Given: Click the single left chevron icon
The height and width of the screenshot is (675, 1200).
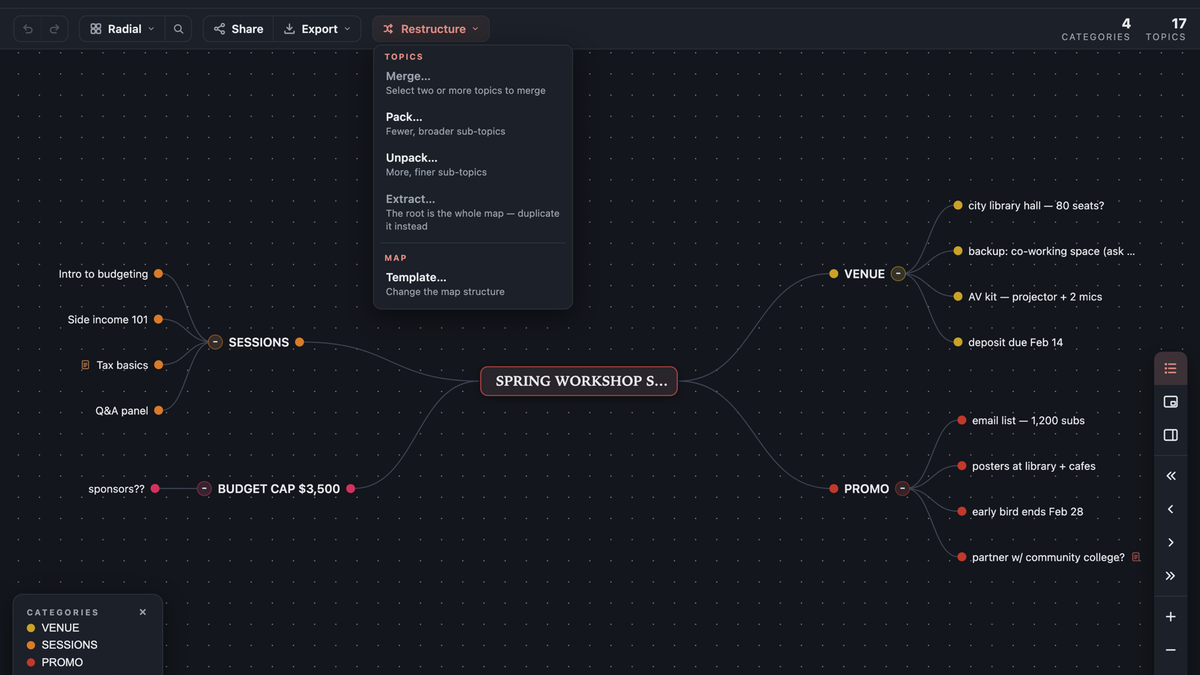Looking at the screenshot, I should pos(1171,509).
